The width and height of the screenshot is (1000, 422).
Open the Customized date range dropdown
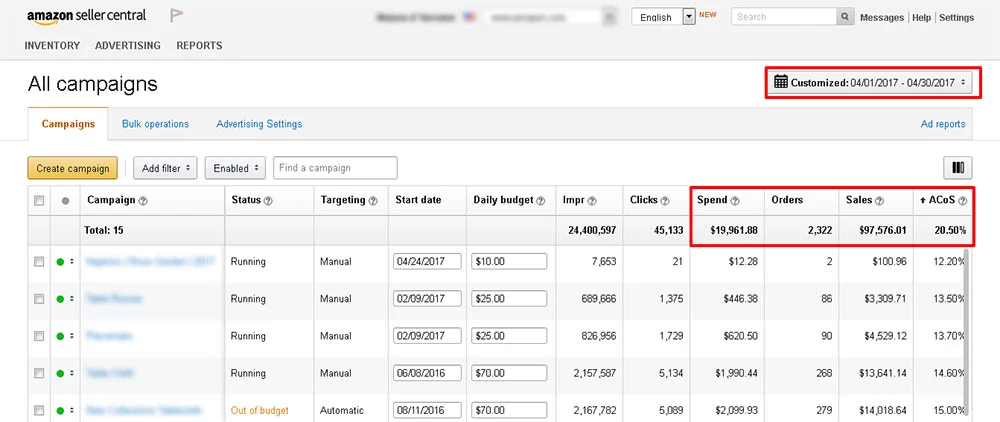click(872, 82)
